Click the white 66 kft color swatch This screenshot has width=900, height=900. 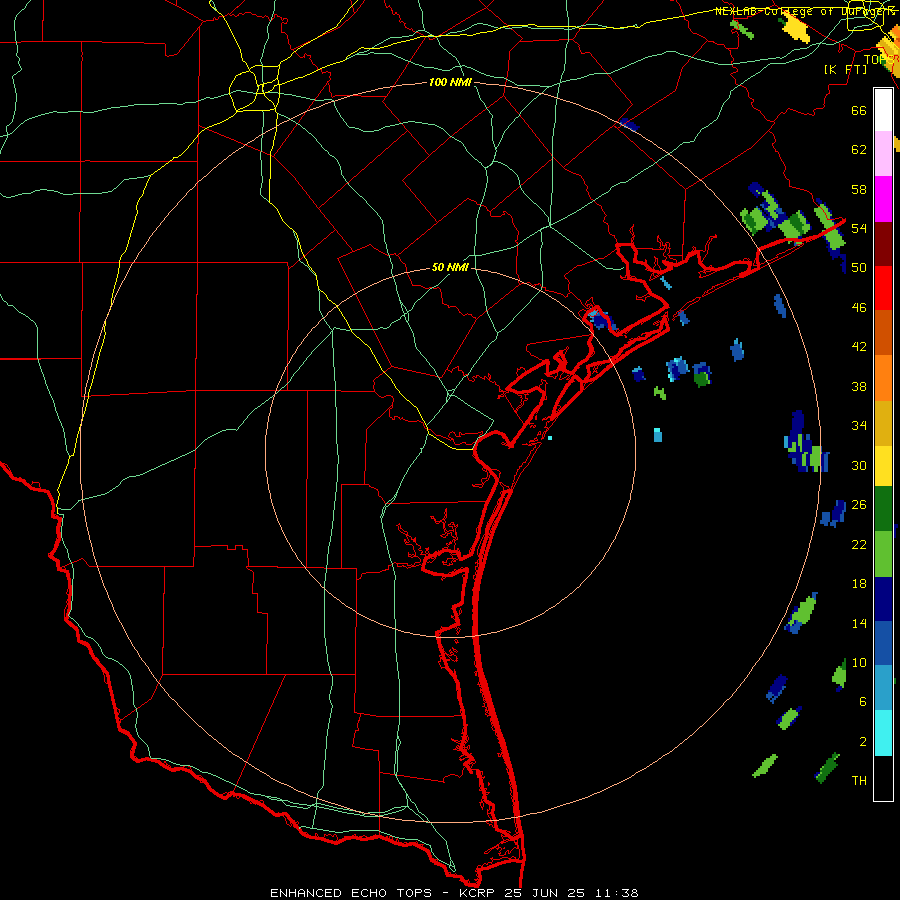(883, 110)
